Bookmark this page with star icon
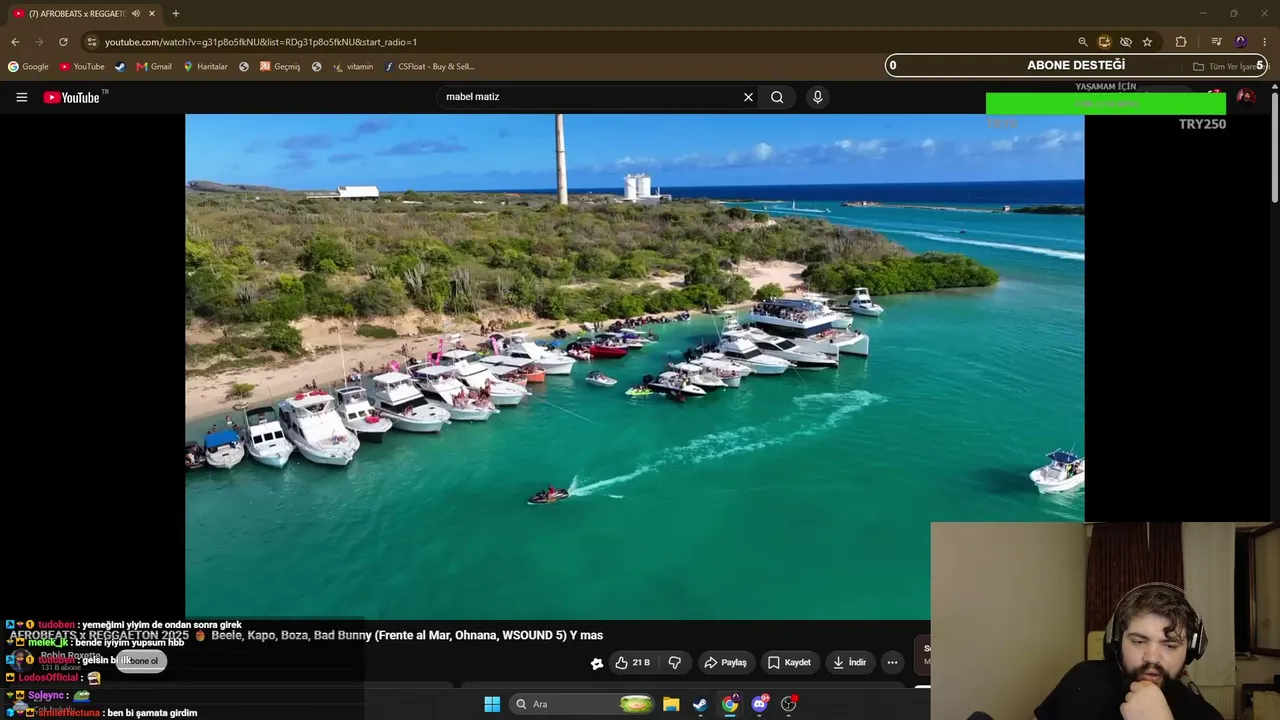 [x=1147, y=42]
